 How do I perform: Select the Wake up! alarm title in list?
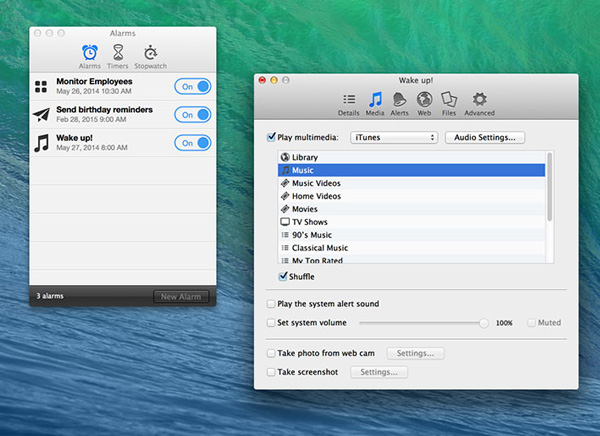[x=74, y=138]
